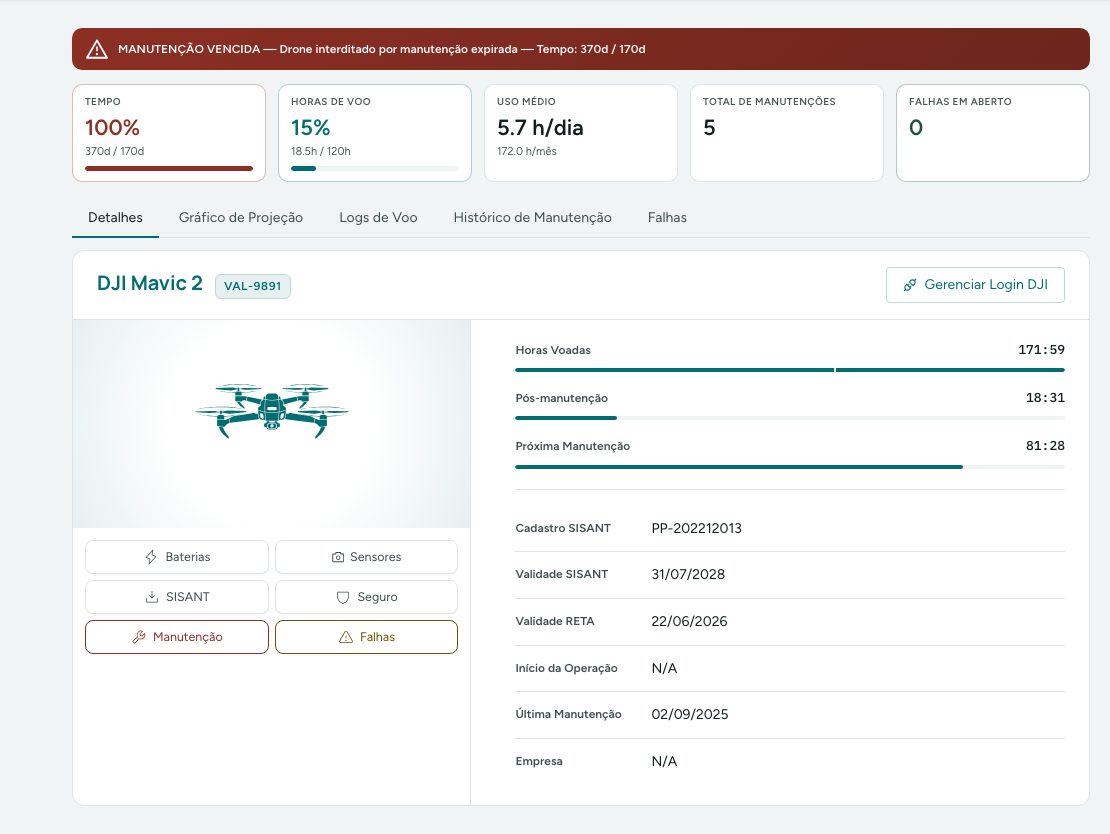This screenshot has height=834, width=1110.
Task: Click the 370d / 170d text in Tempo card
Action: click(115, 152)
